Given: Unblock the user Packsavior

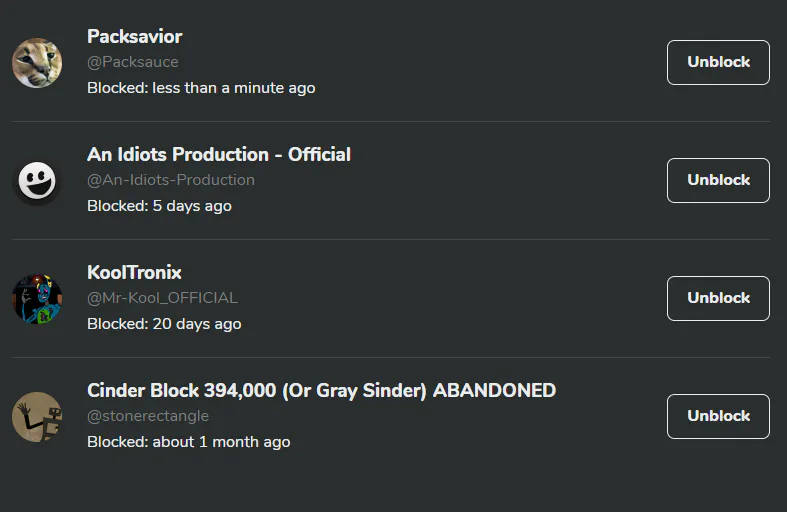Looking at the screenshot, I should coord(718,62).
